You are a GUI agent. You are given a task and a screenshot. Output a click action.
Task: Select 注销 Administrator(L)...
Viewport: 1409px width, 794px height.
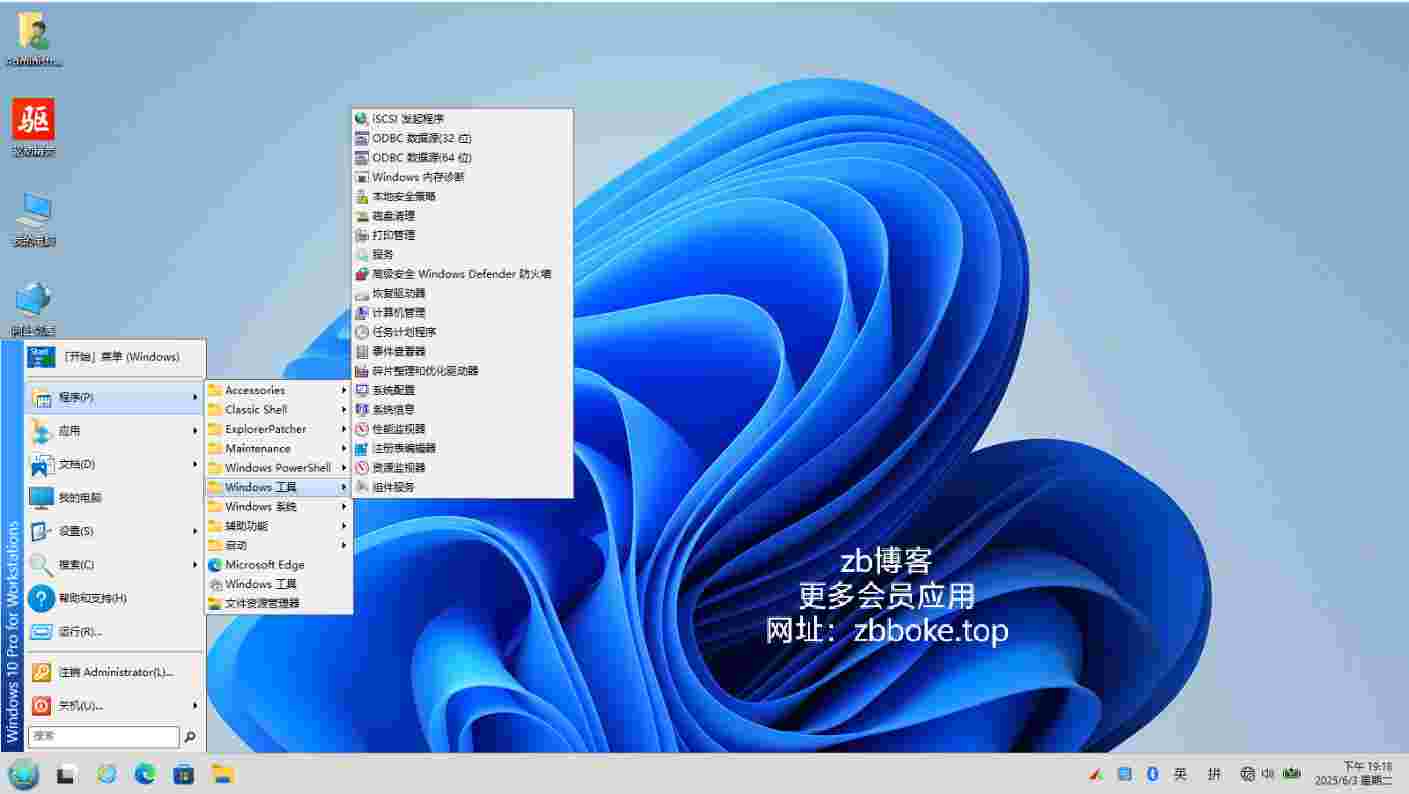115,672
